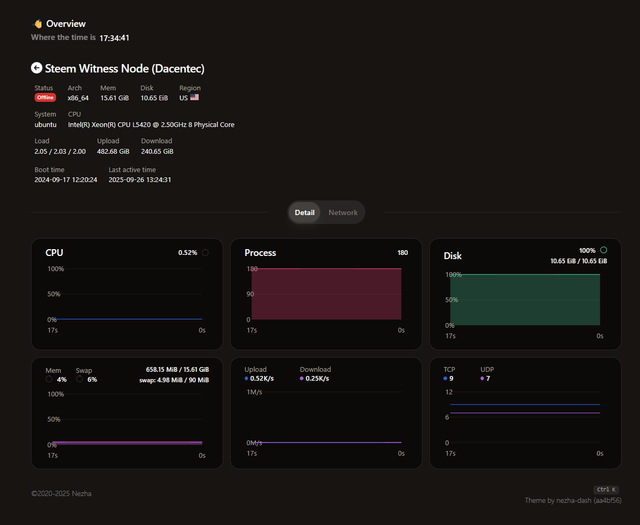Open the ctrl K shortcut button

[606, 489]
